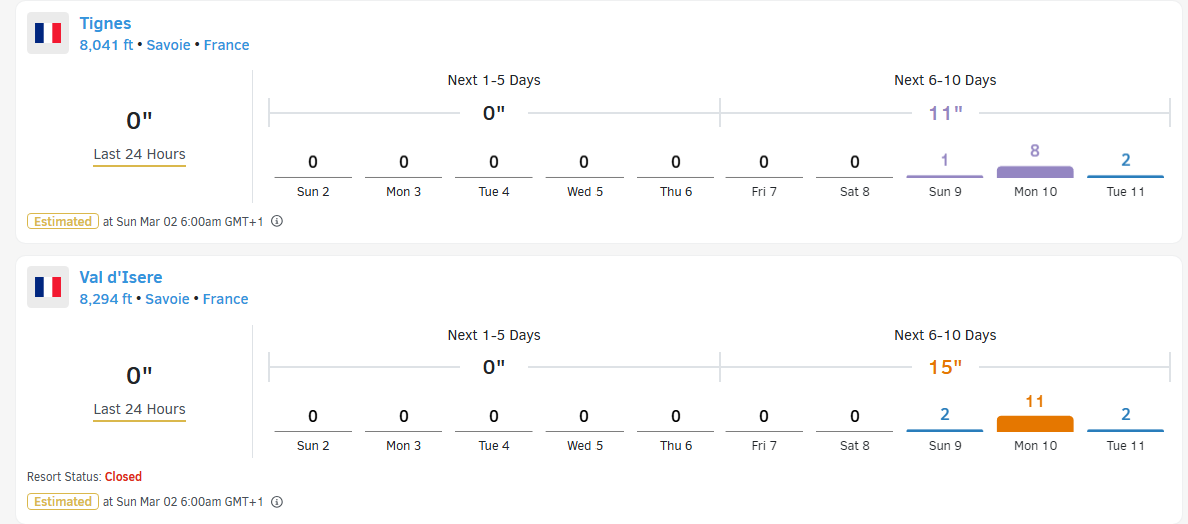Click France link under Val d'Isere
The height and width of the screenshot is (524, 1188).
pos(226,299)
